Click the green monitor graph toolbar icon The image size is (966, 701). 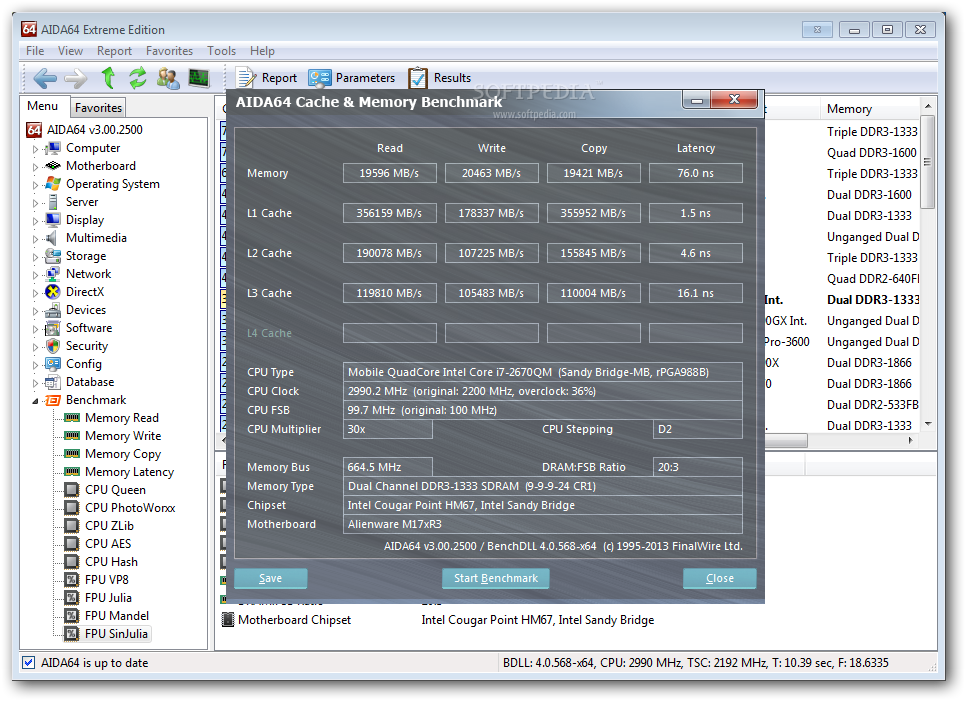click(x=199, y=78)
